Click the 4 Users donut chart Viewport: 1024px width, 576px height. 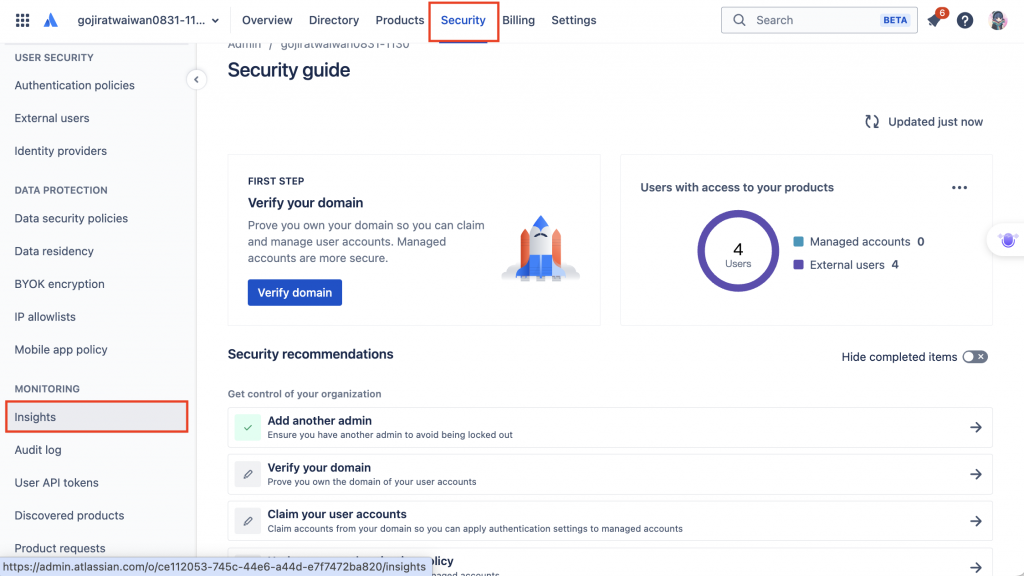coord(738,251)
